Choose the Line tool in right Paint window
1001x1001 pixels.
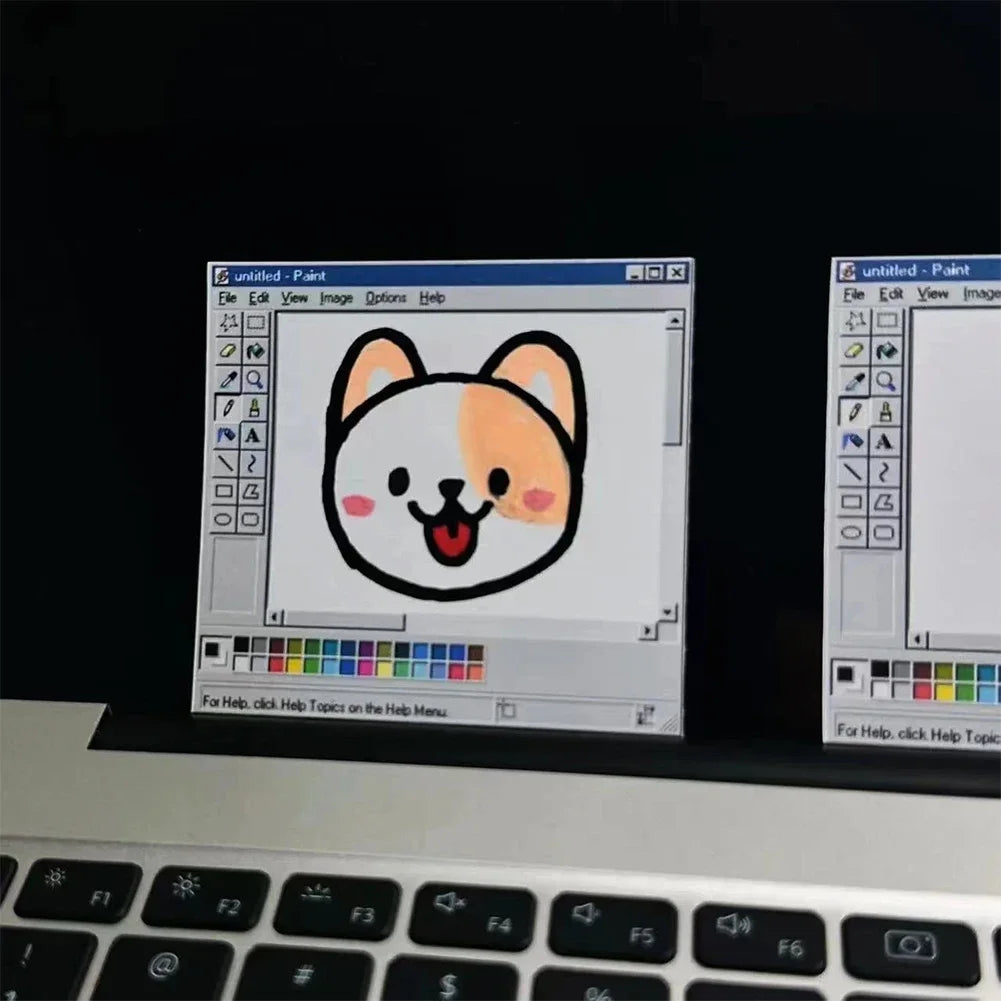(x=852, y=472)
